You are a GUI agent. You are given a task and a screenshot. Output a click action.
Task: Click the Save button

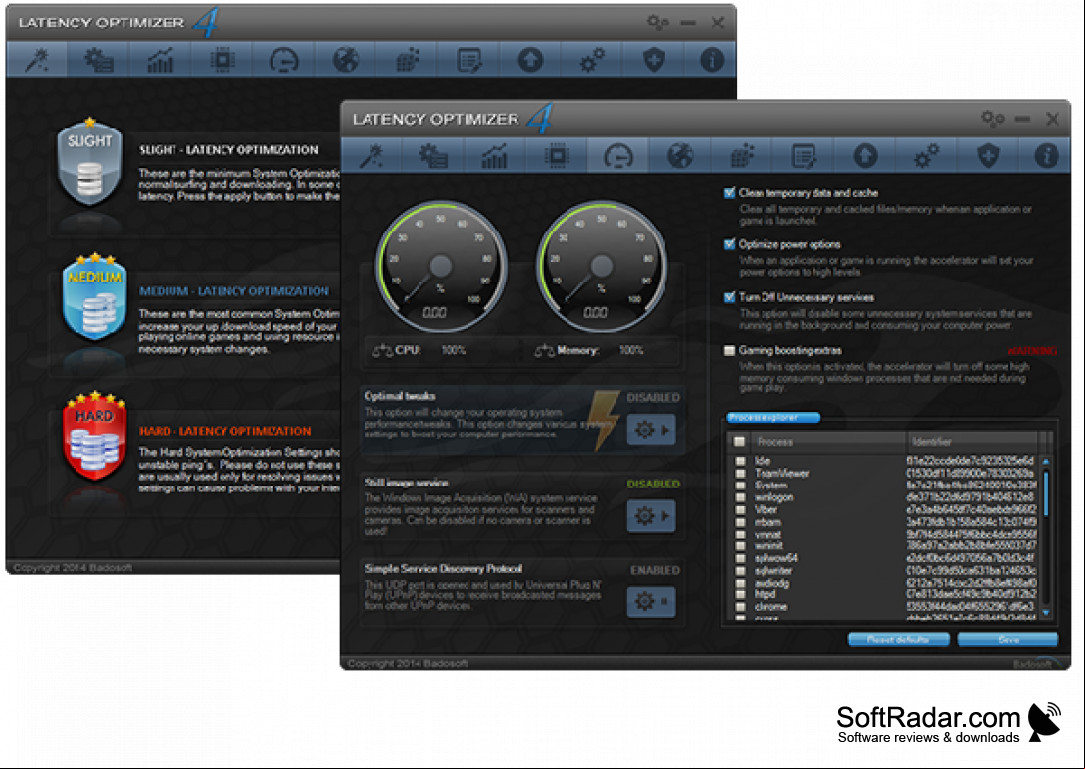[x=1008, y=640]
